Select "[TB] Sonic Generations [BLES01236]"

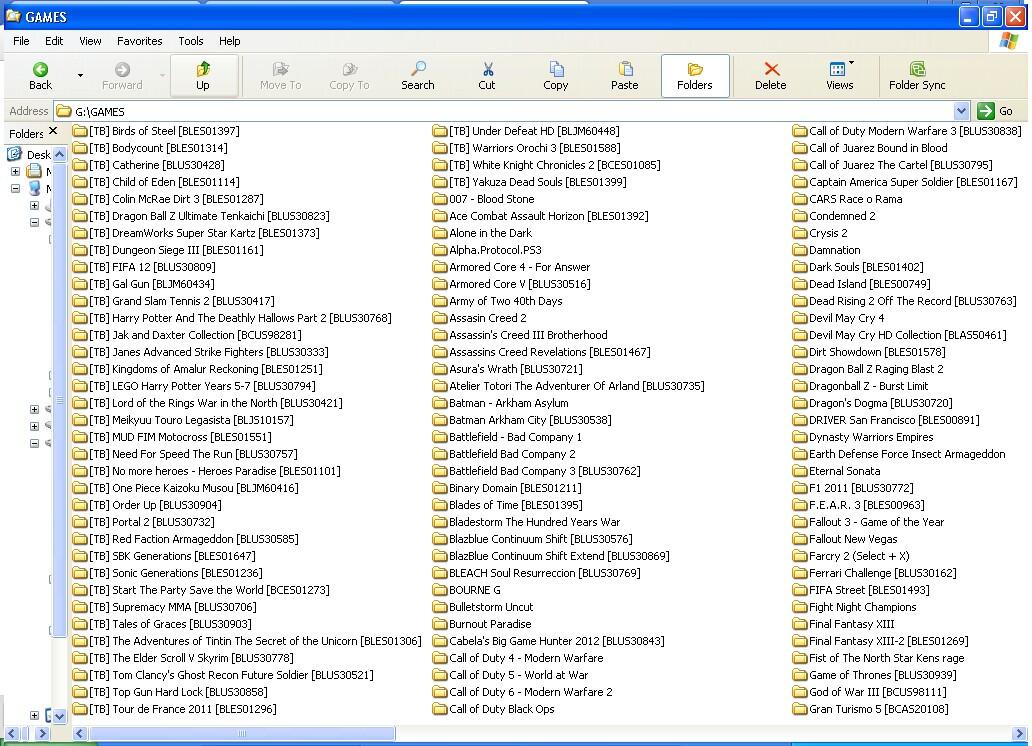pyautogui.click(x=176, y=573)
